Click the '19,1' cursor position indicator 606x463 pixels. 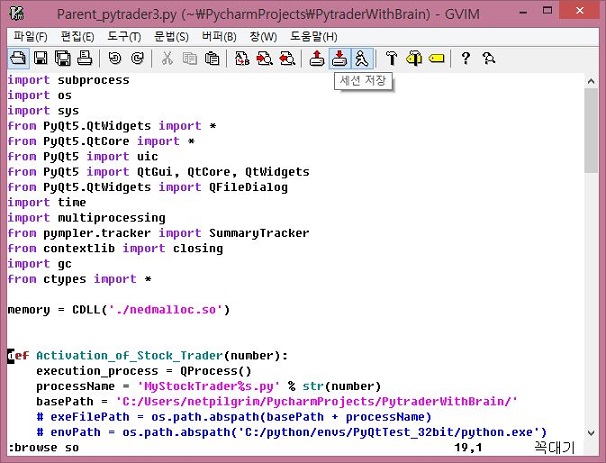click(468, 448)
